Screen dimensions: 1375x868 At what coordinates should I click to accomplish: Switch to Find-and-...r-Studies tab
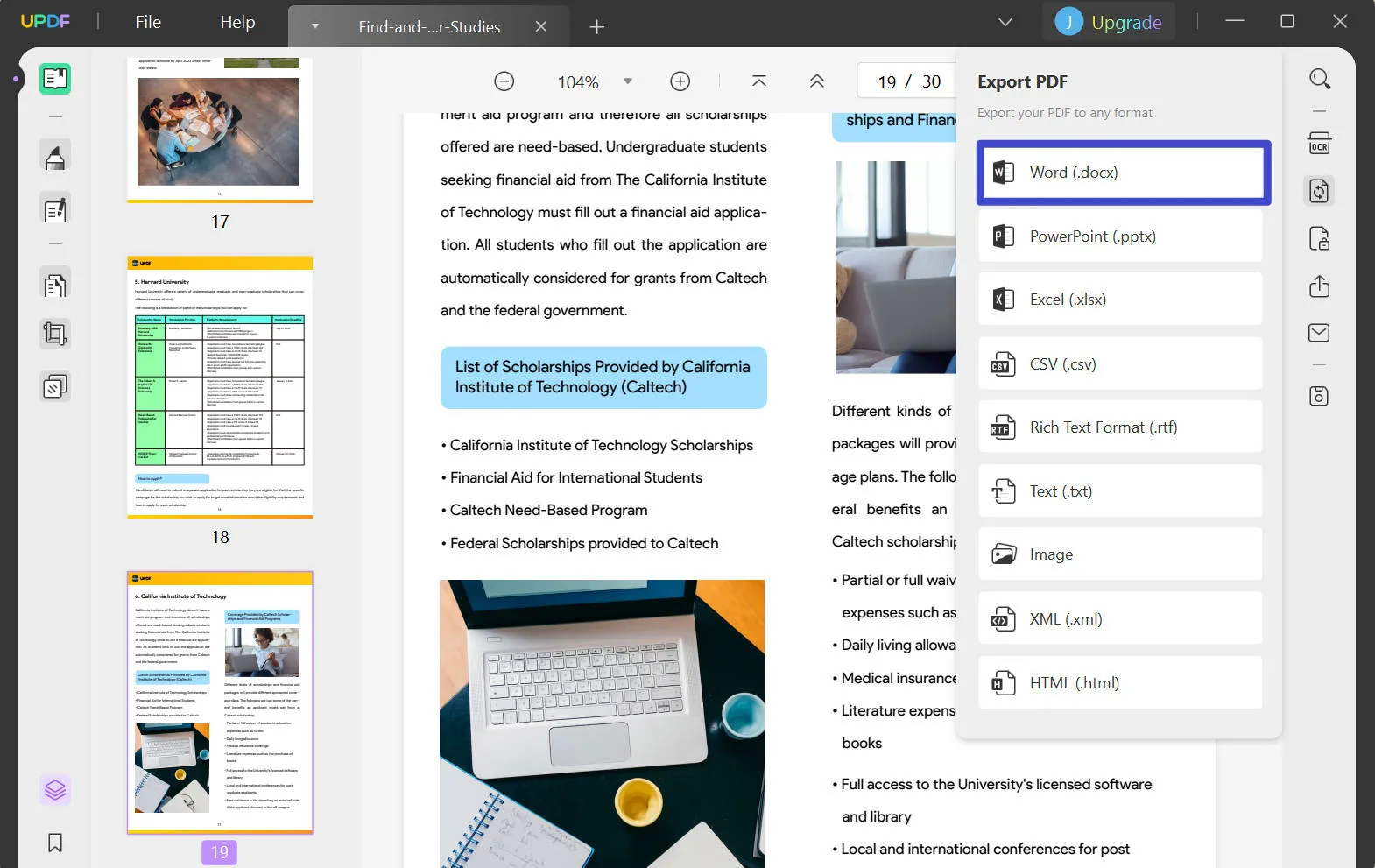[x=429, y=27]
